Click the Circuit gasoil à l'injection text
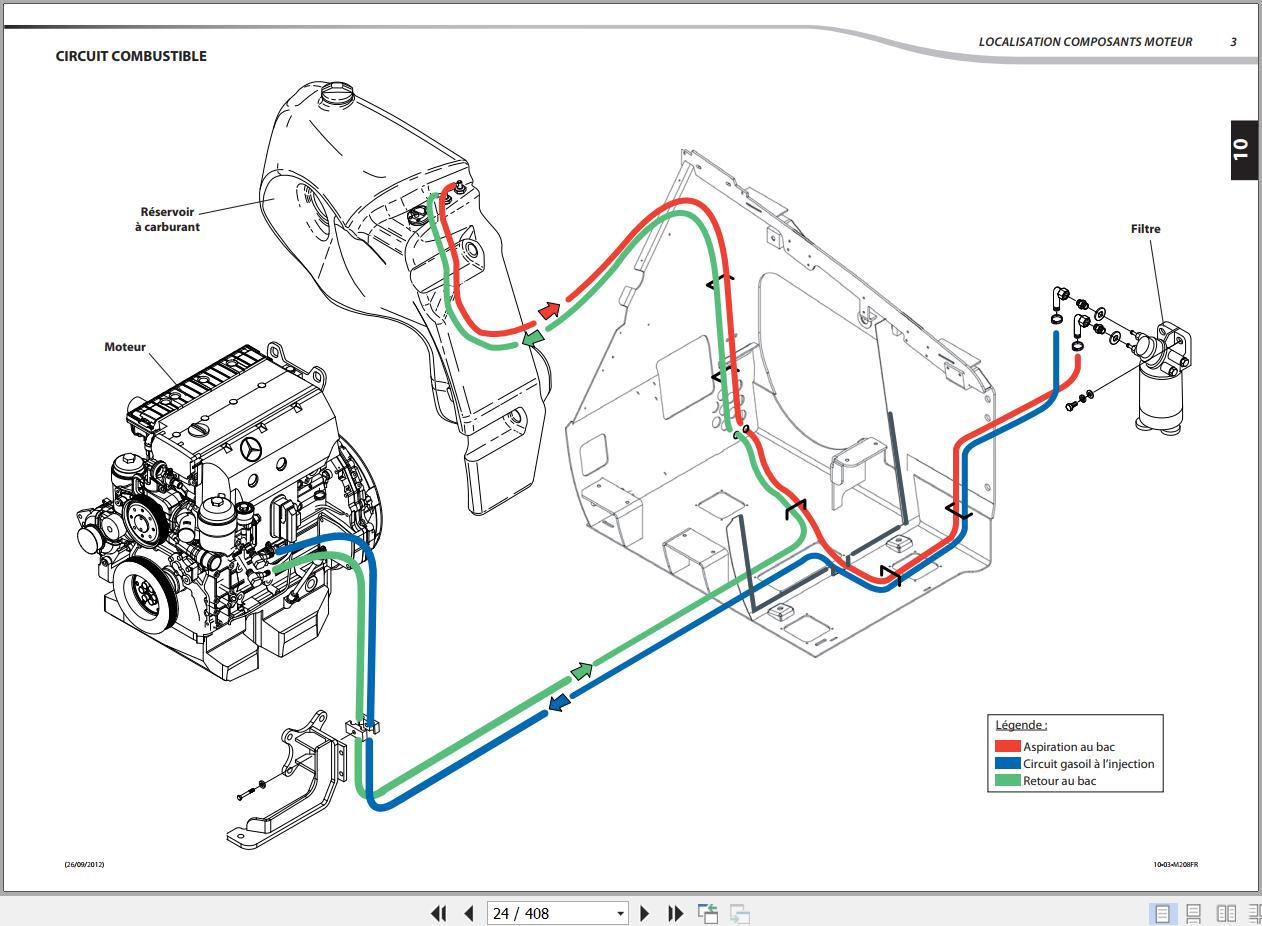The width and height of the screenshot is (1262, 926). (1088, 764)
